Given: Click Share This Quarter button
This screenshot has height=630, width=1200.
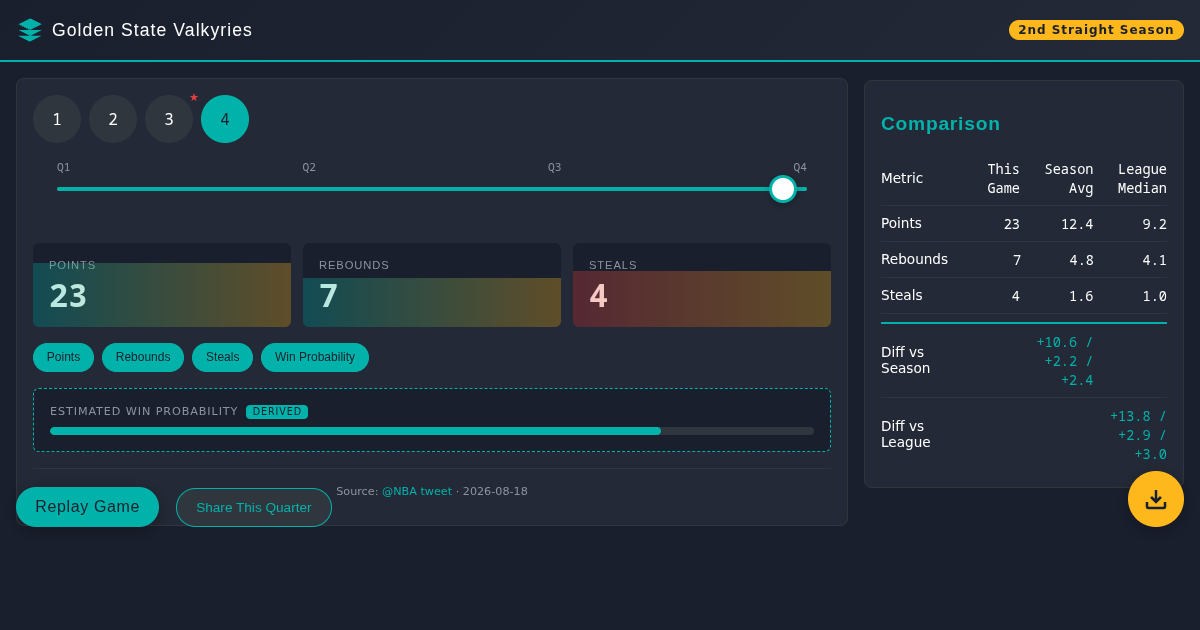Looking at the screenshot, I should click(254, 507).
